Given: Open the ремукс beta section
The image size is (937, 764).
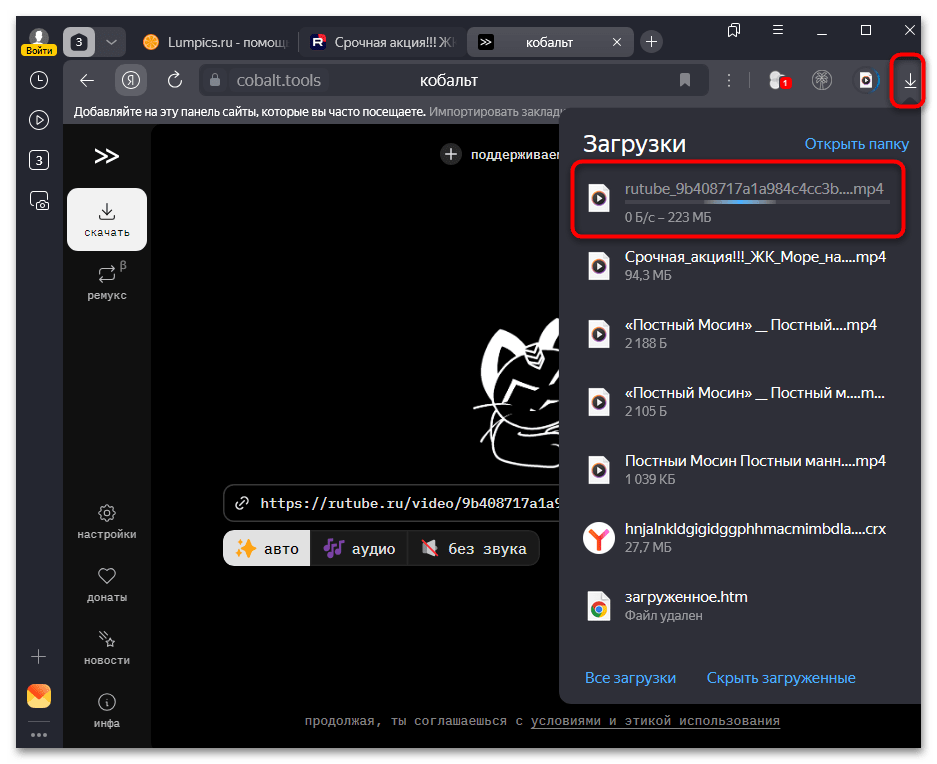Looking at the screenshot, I should pos(107,282).
